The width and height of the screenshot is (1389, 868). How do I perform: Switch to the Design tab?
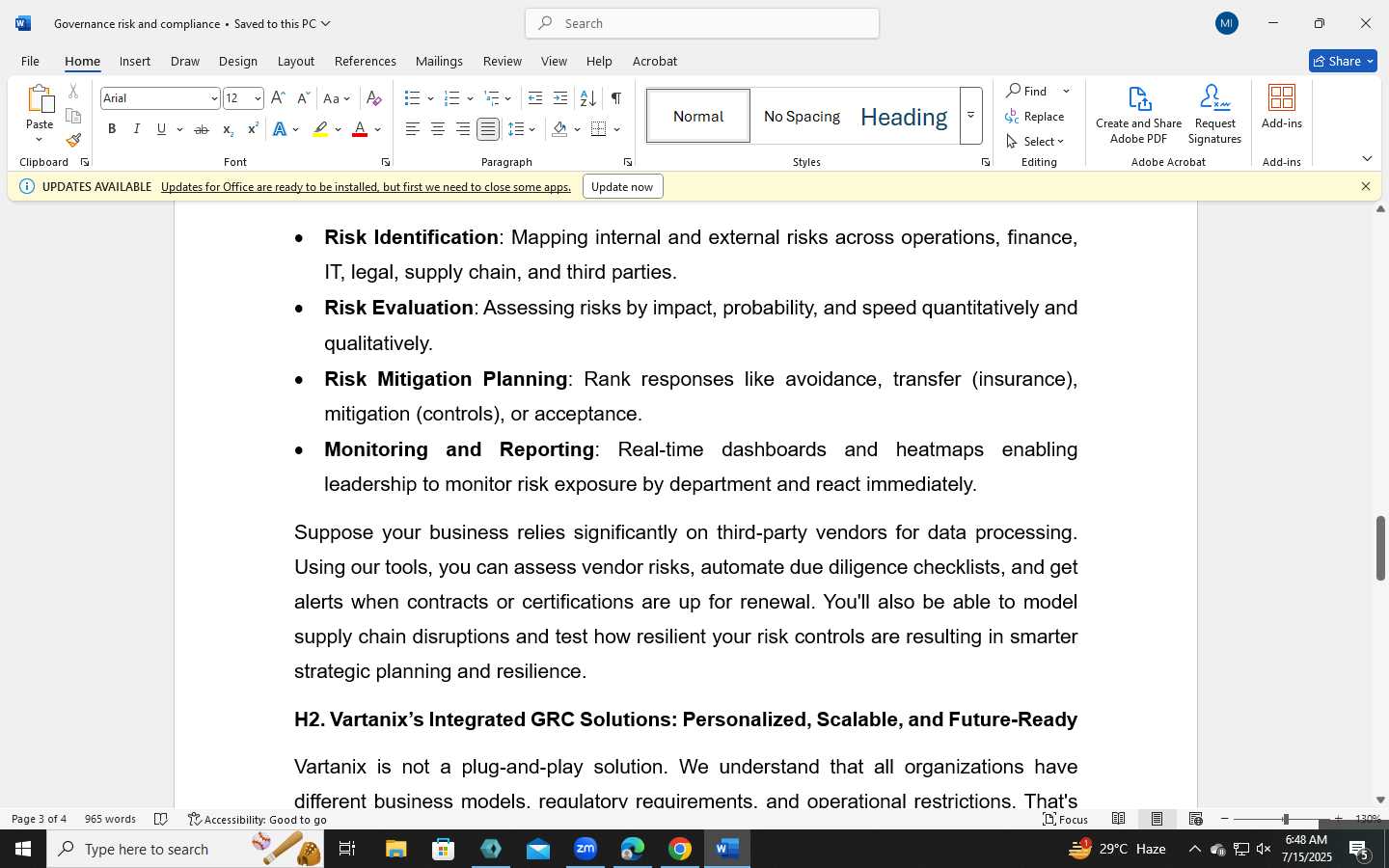point(237,61)
